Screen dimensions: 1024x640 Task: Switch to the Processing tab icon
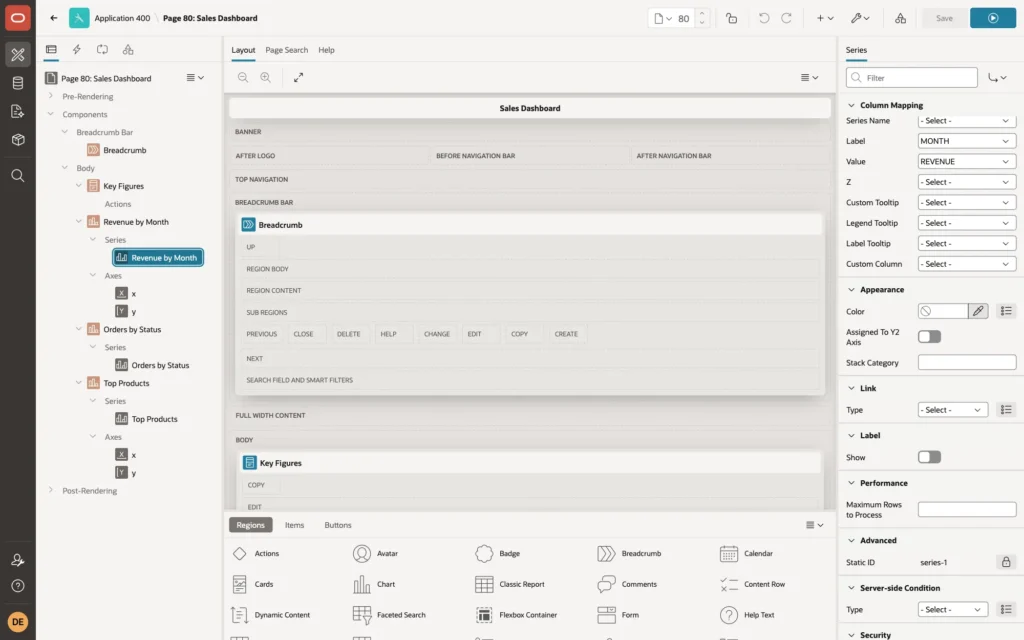pyautogui.click(x=103, y=50)
